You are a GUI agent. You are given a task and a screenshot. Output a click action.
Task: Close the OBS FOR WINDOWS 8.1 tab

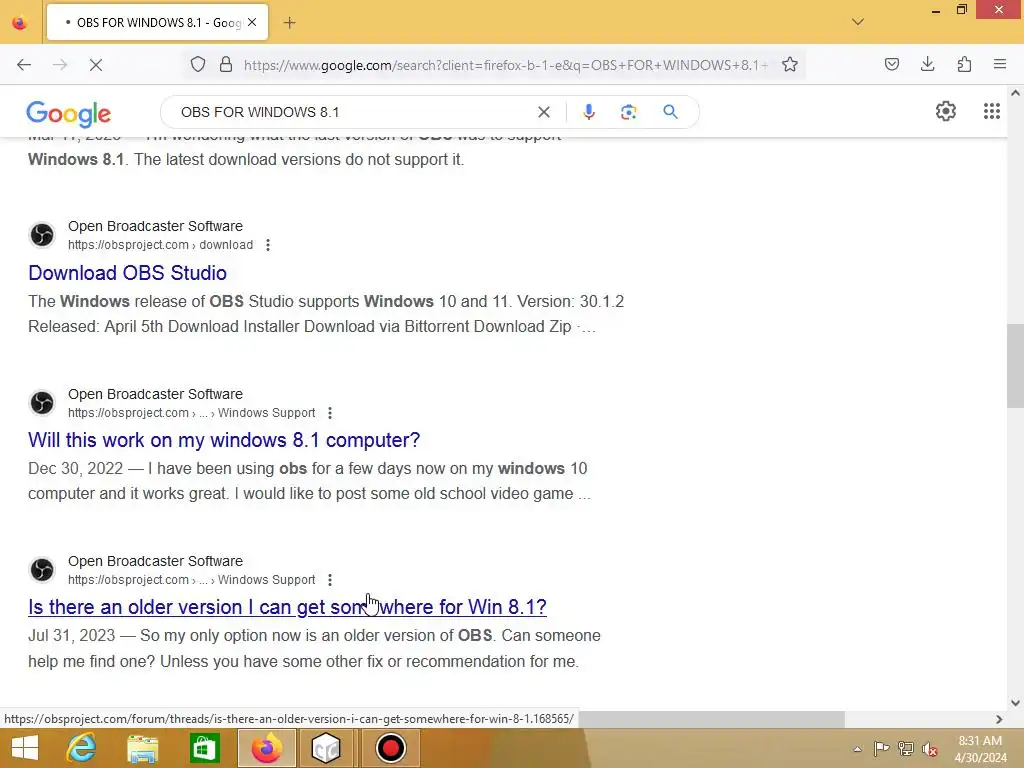click(252, 22)
